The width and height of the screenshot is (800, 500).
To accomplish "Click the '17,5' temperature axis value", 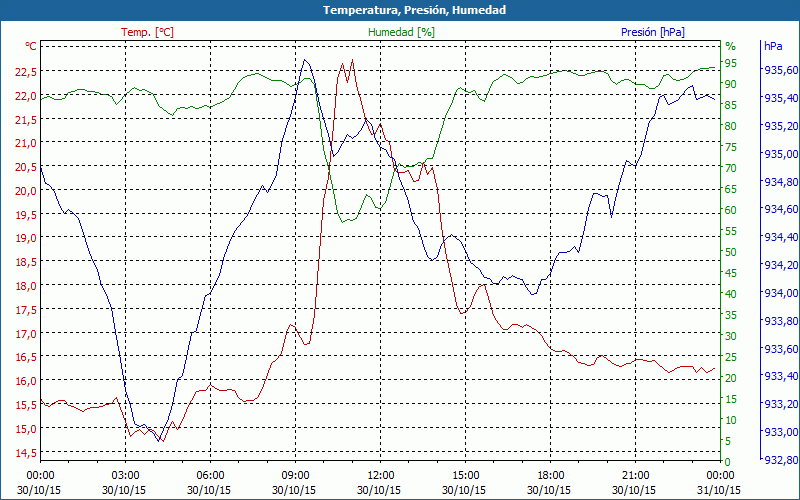I will point(26,310).
